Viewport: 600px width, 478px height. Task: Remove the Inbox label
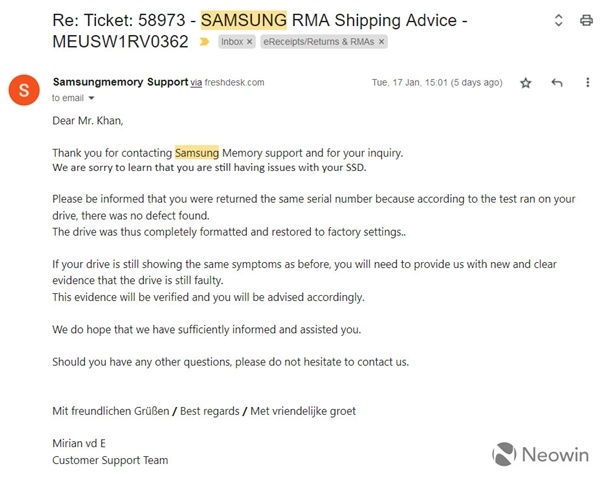tap(250, 42)
